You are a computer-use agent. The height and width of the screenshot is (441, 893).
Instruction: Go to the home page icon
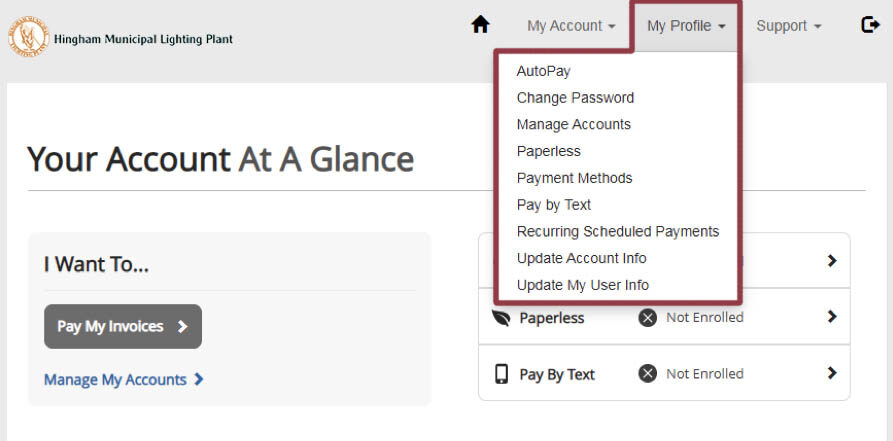click(x=481, y=25)
